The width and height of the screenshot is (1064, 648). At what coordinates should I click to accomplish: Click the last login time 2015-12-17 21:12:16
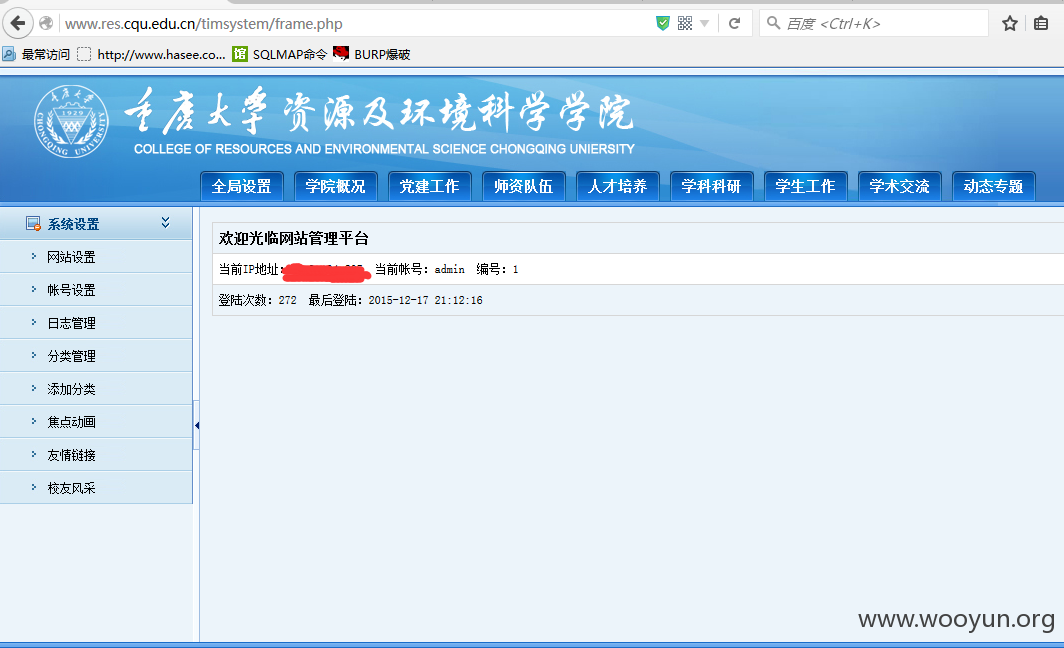pos(425,300)
